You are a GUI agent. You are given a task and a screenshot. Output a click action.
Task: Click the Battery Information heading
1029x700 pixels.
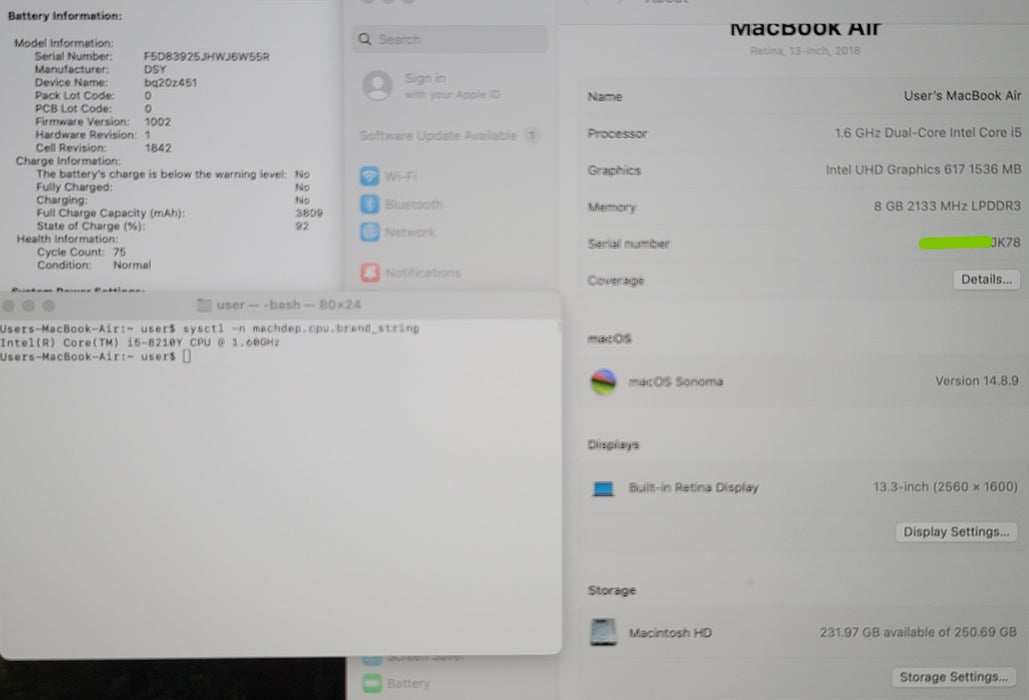(x=64, y=16)
